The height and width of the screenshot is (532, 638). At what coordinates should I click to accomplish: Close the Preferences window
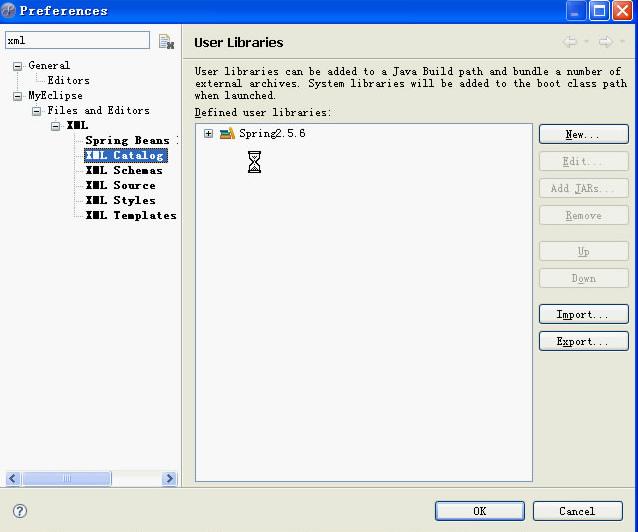(x=623, y=11)
